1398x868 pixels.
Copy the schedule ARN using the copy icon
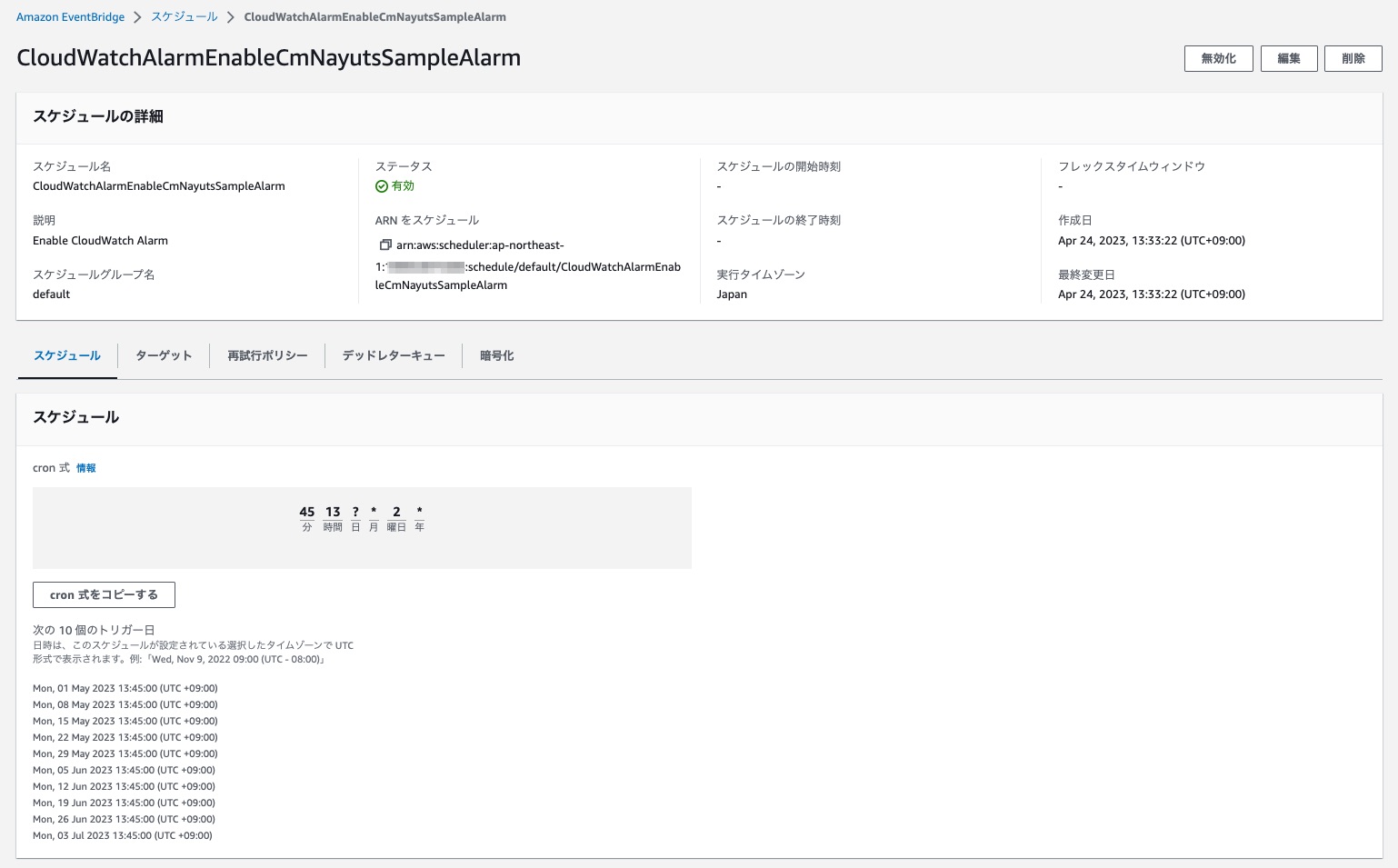point(385,244)
